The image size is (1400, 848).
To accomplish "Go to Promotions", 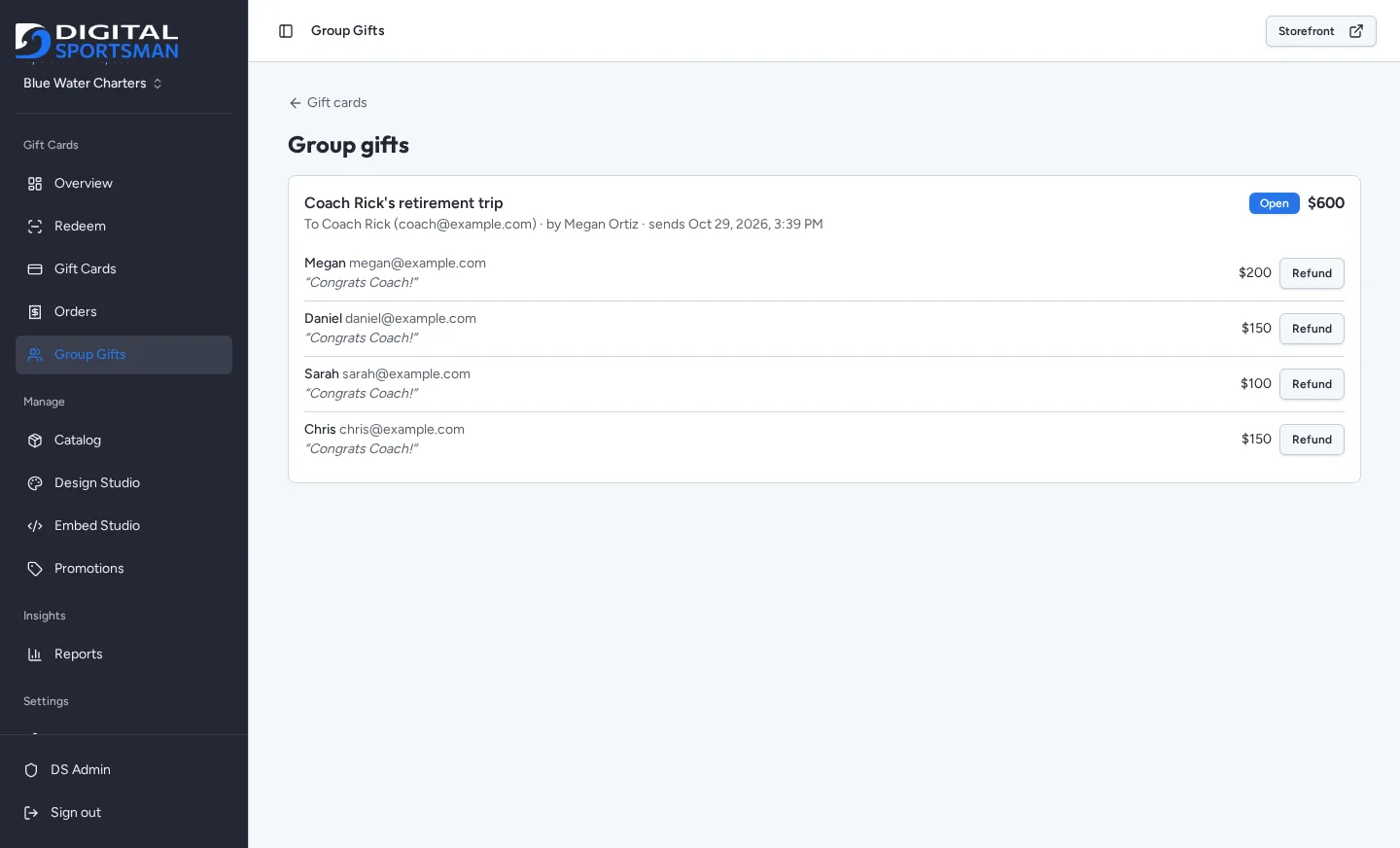I will coord(123,569).
